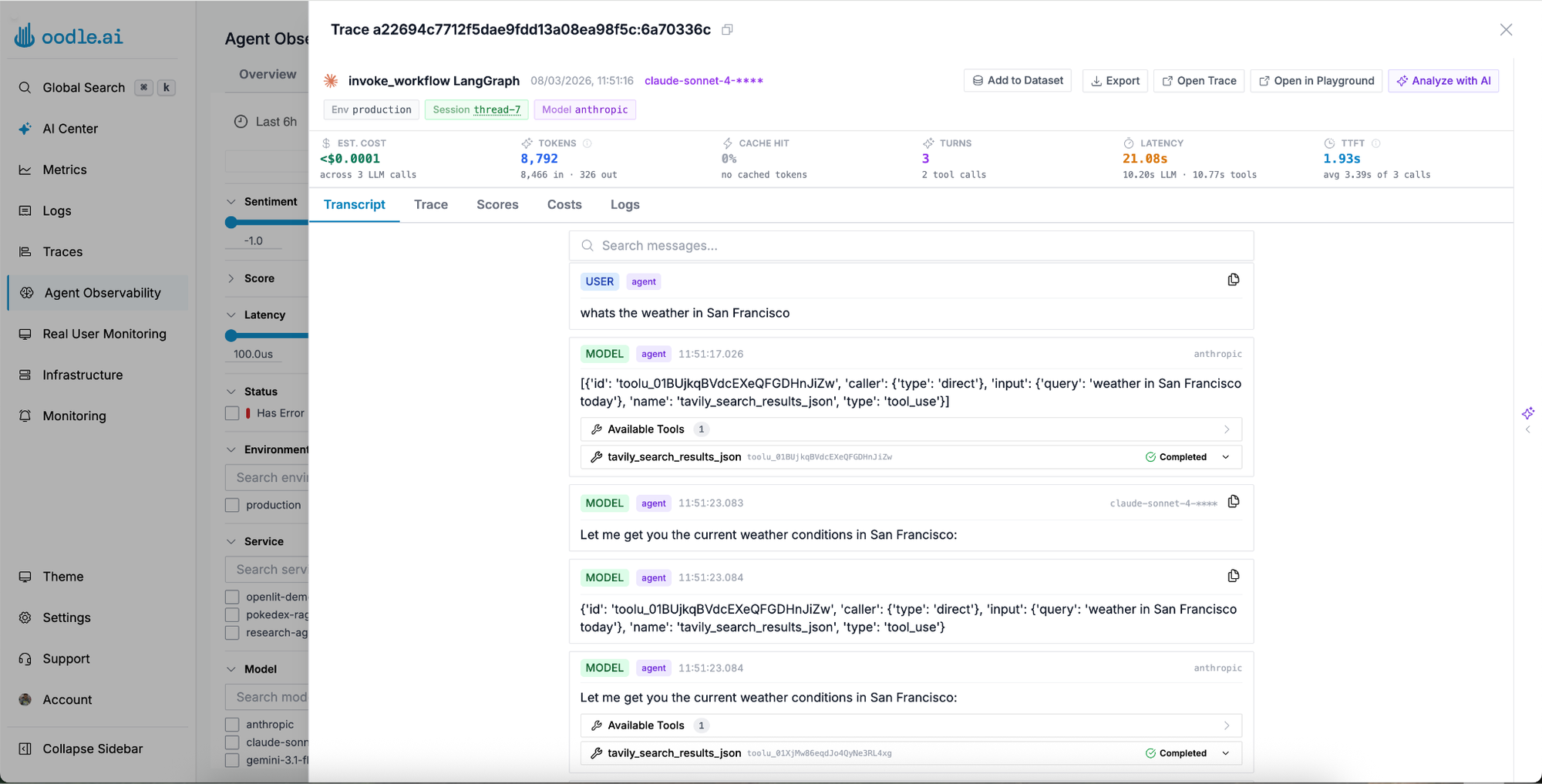
Task: Expand the Score filter section
Action: click(231, 278)
